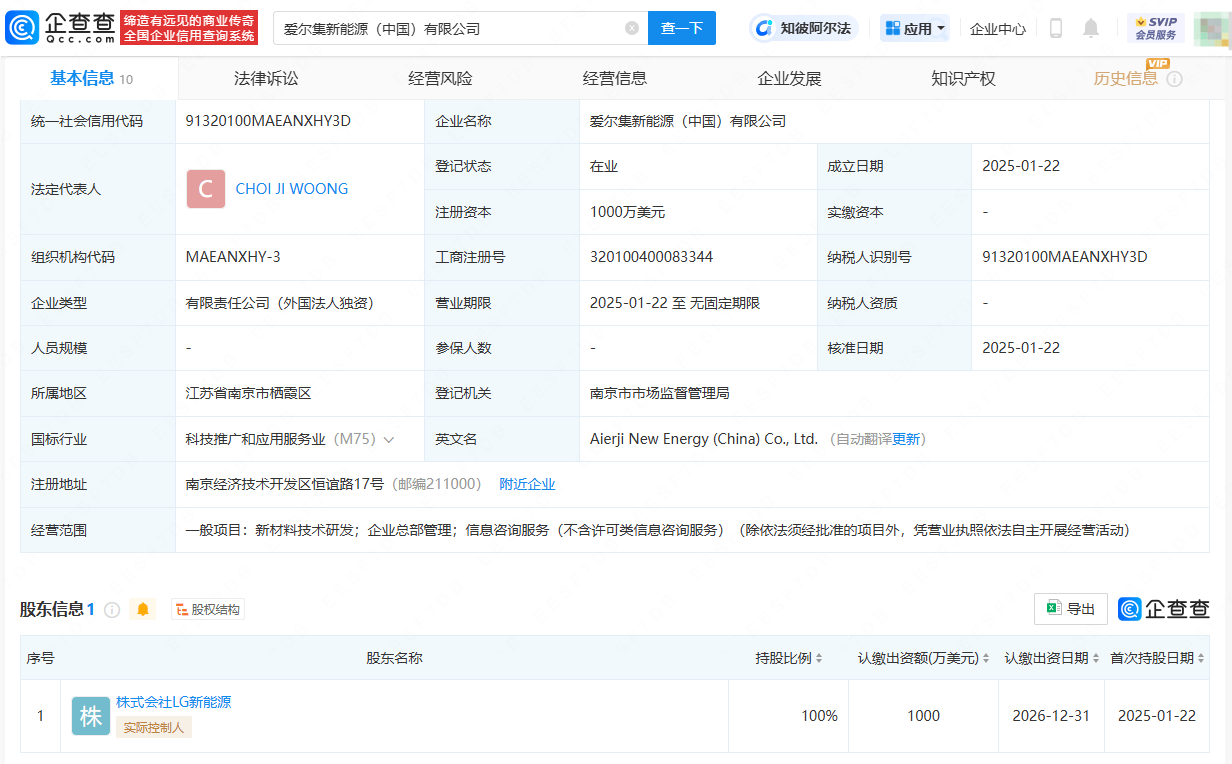1232x764 pixels.
Task: Click the 1000万美元 registered capital value
Action: point(627,212)
